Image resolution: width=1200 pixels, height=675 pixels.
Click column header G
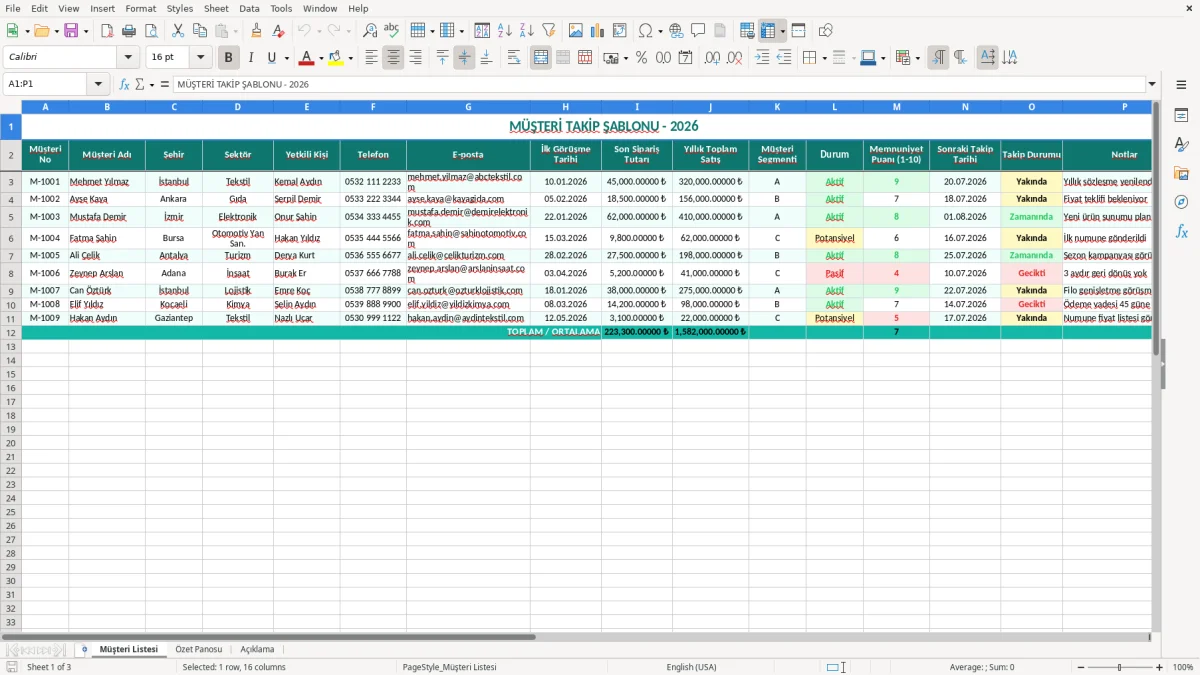pos(468,106)
